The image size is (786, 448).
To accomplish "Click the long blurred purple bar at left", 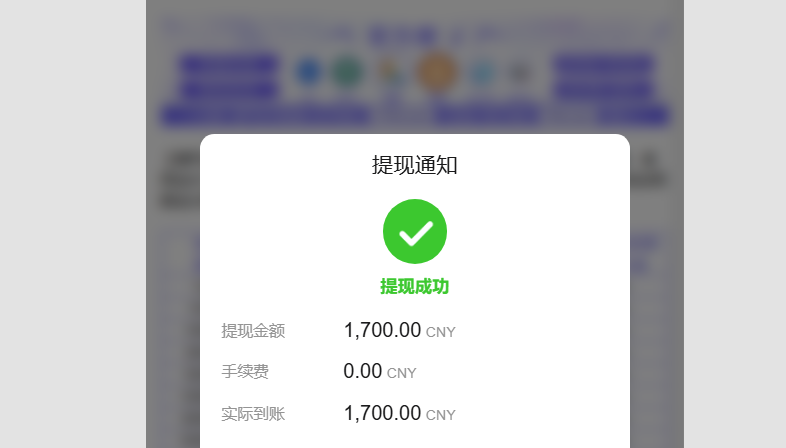I will (266, 116).
